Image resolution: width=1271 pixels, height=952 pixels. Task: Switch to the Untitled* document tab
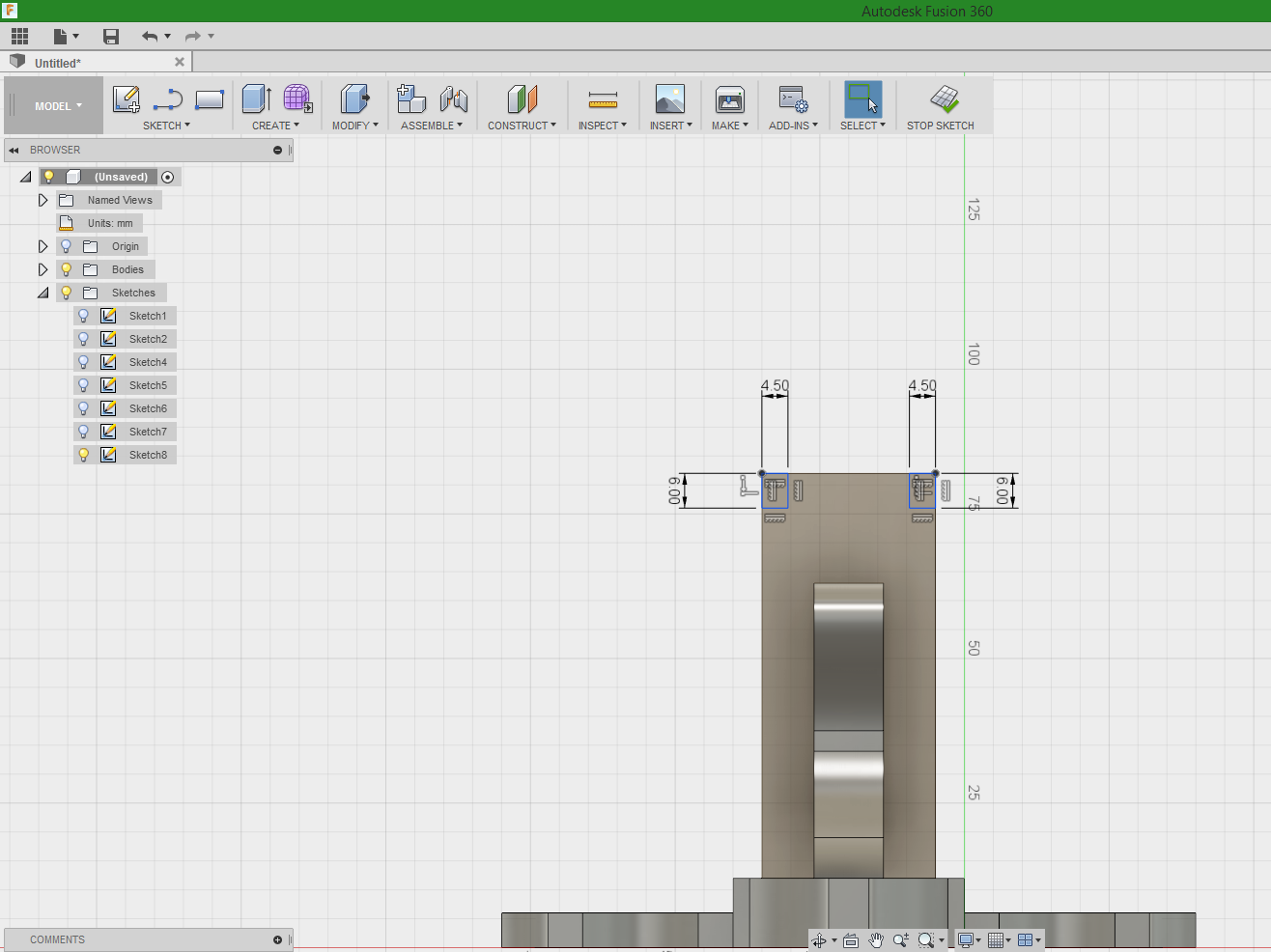[58, 63]
